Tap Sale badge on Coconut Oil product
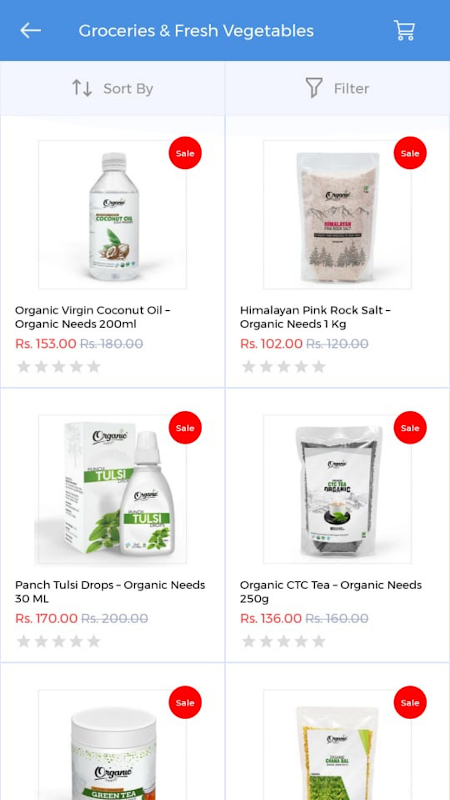The image size is (450, 800). click(x=185, y=153)
